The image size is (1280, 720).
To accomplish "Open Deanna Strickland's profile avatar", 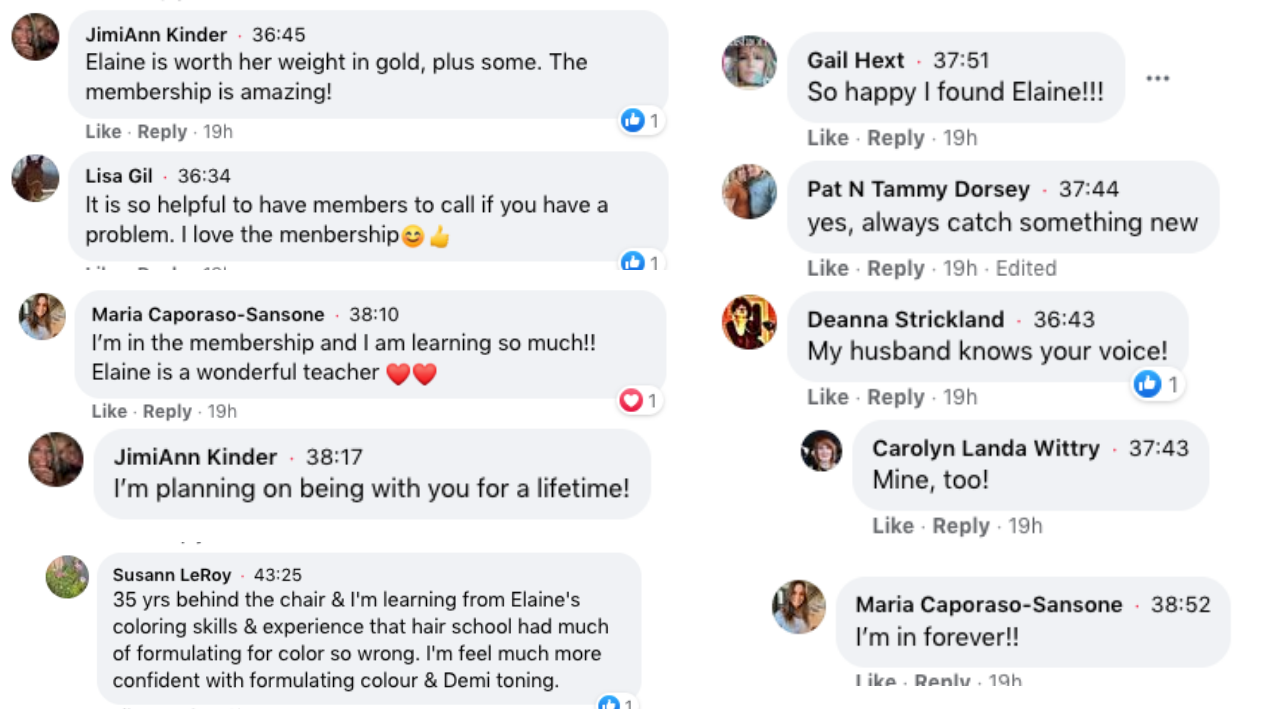I will [x=749, y=322].
